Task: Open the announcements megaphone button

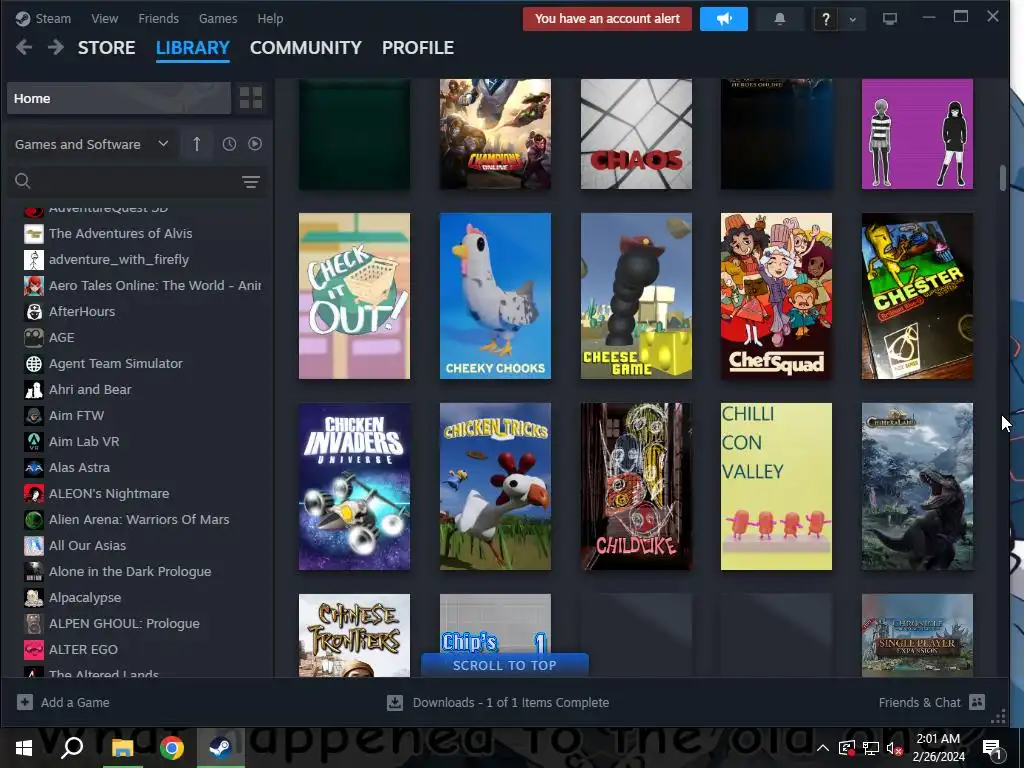Action: 724,19
